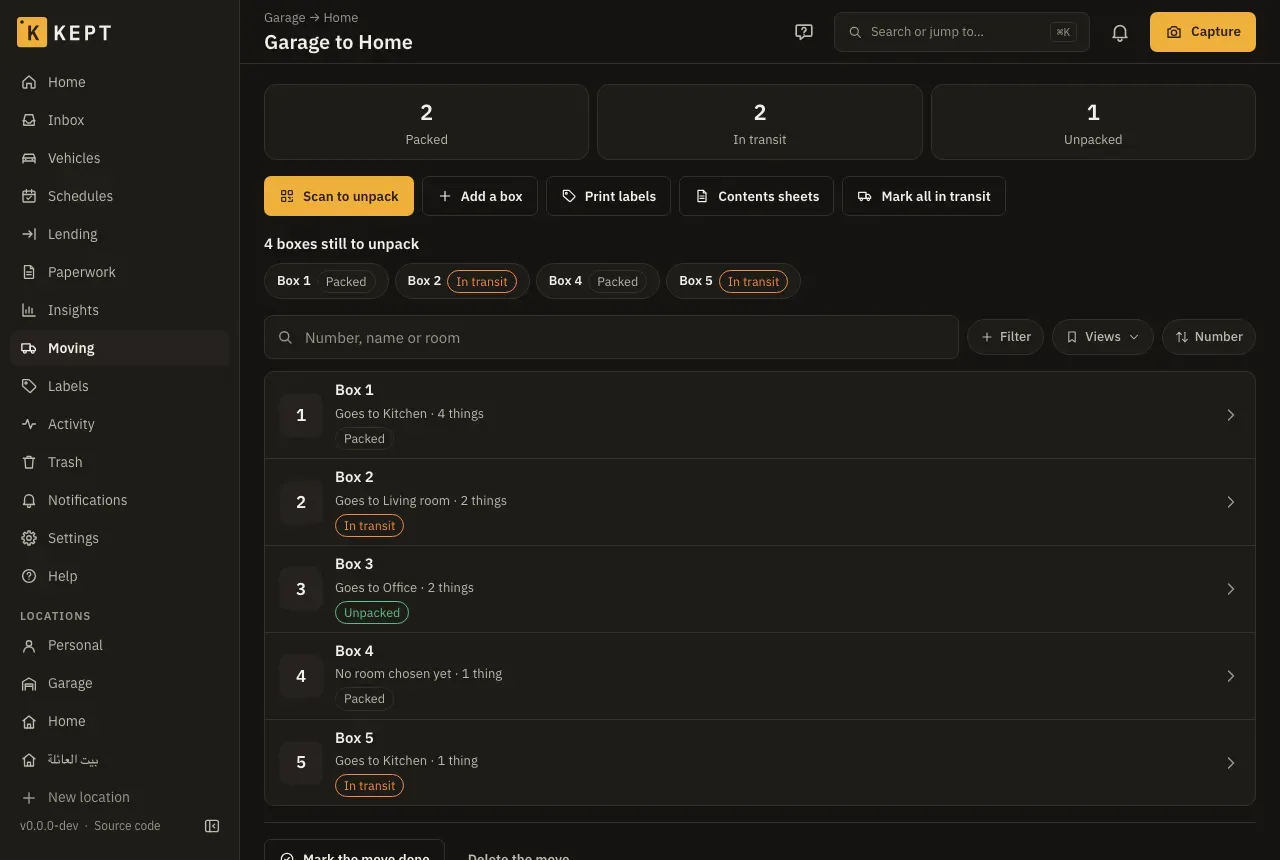This screenshot has height=860, width=1280.
Task: Expand the Box 4 row chevron
Action: click(x=1231, y=676)
